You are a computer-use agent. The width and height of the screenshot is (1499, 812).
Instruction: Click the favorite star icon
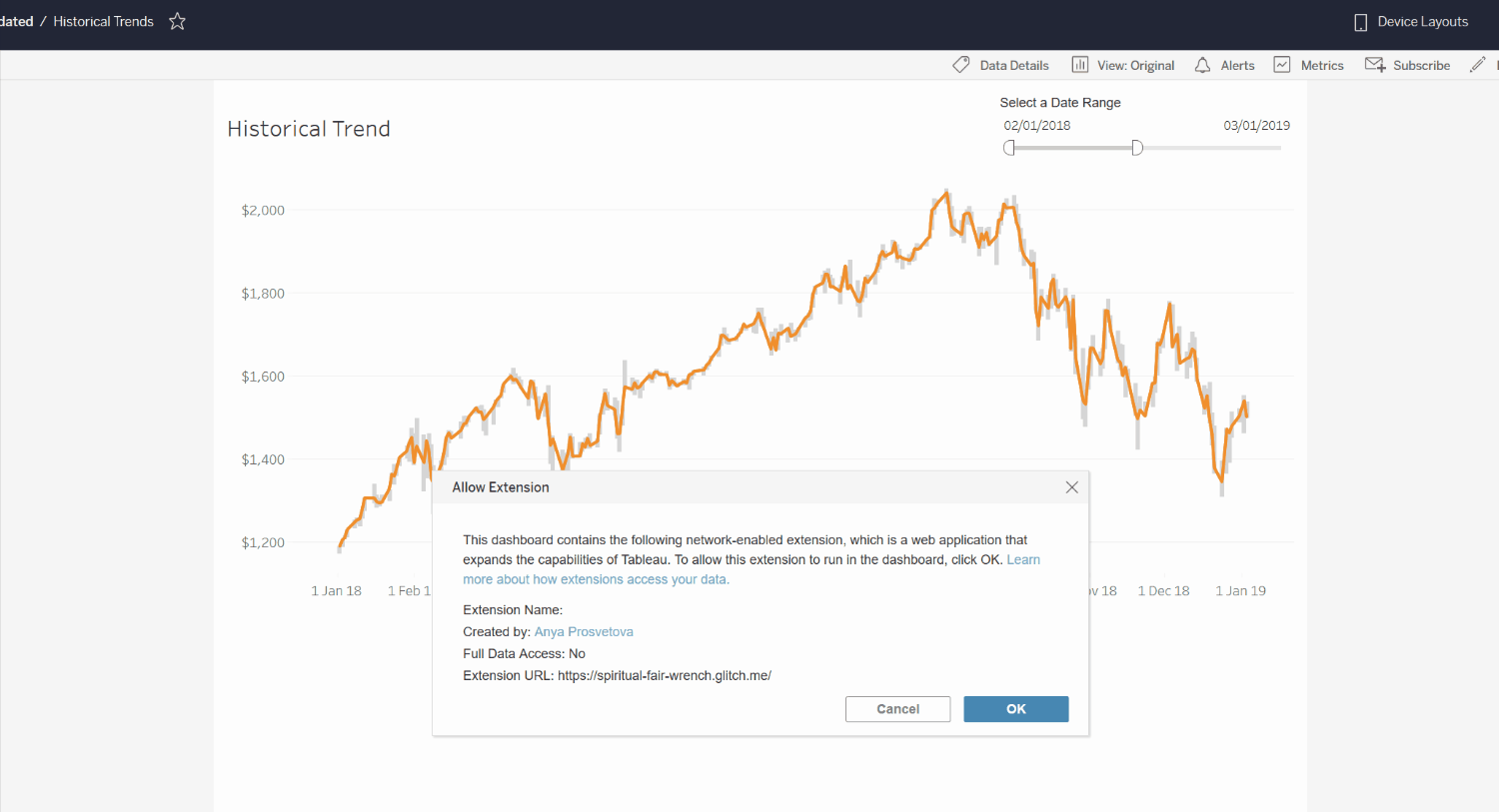click(177, 21)
